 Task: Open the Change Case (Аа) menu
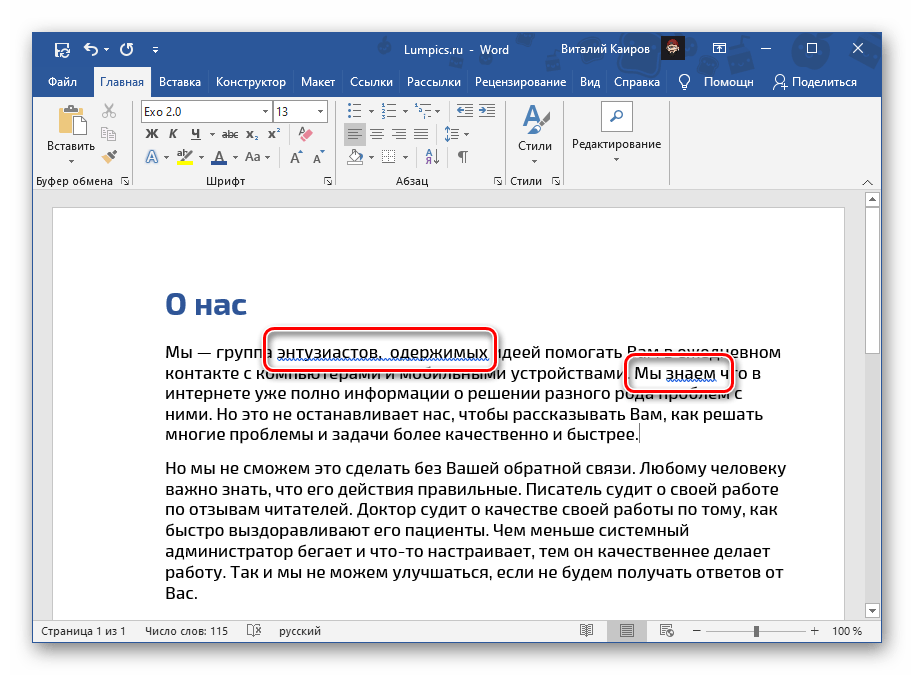coord(253,157)
